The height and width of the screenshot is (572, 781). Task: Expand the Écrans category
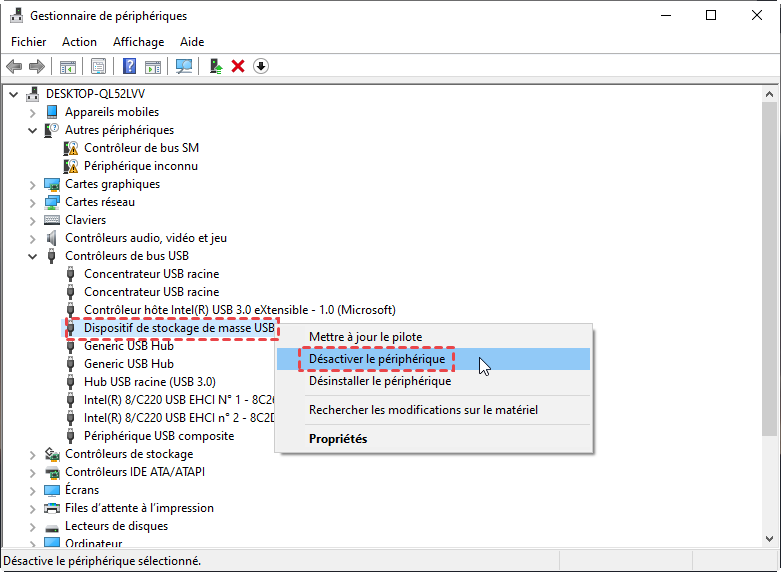coord(33,491)
